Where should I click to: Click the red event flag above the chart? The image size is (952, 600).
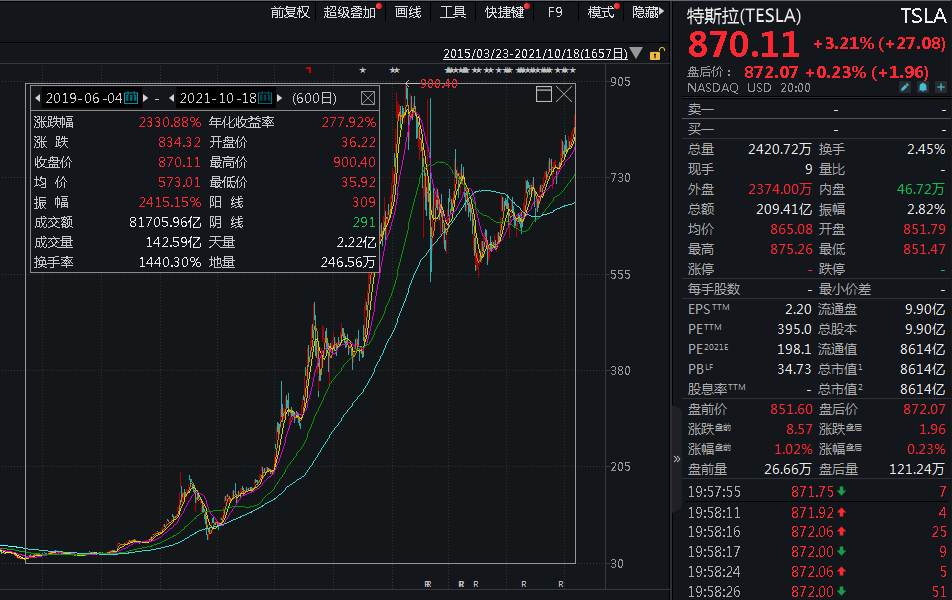[x=308, y=70]
